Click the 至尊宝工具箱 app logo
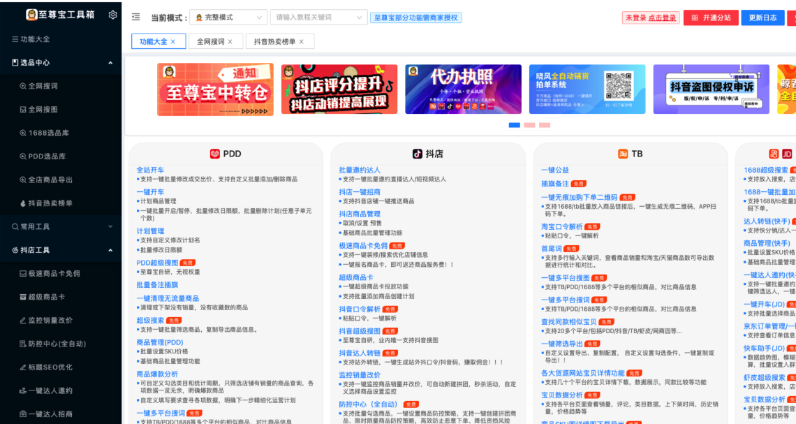The height and width of the screenshot is (424, 796). (31, 15)
